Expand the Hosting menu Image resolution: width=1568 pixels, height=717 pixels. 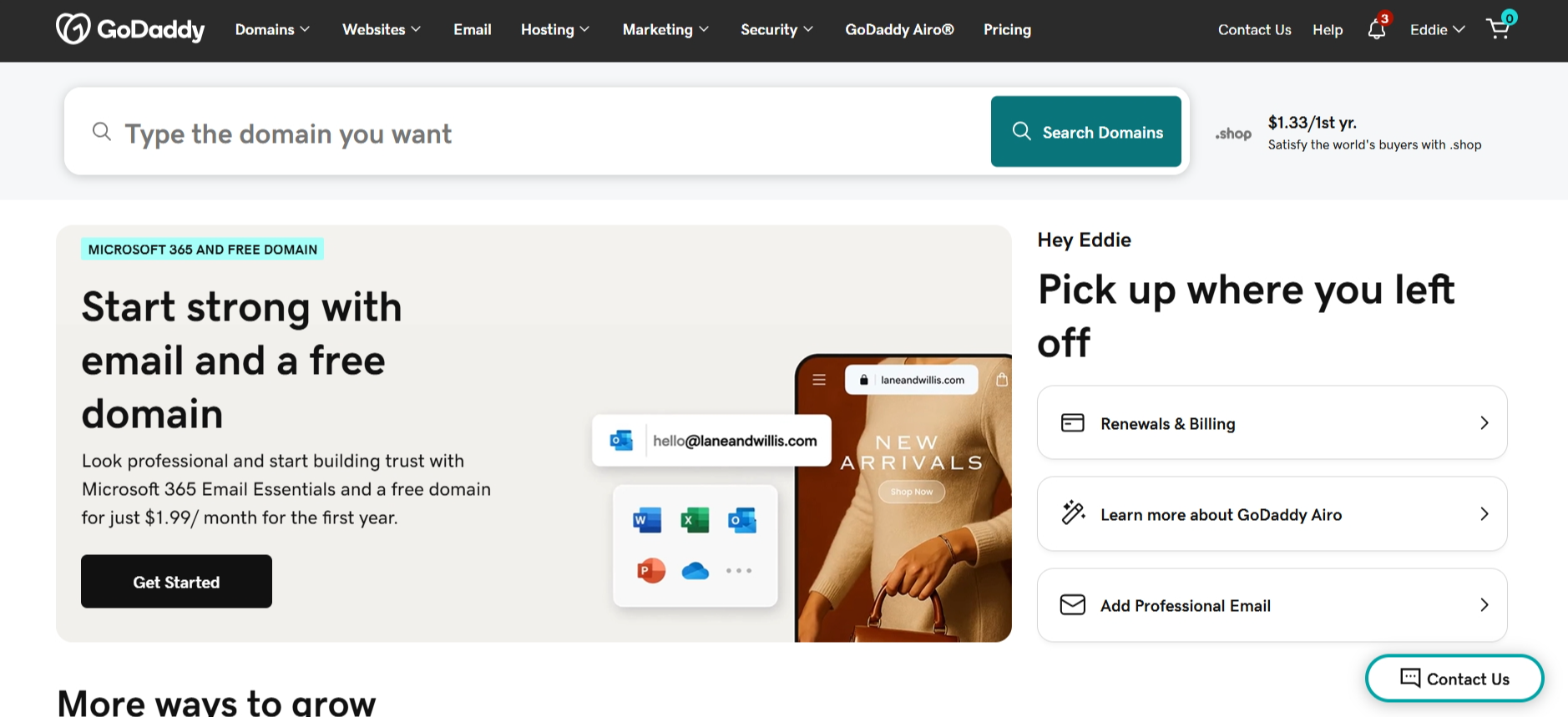click(555, 29)
